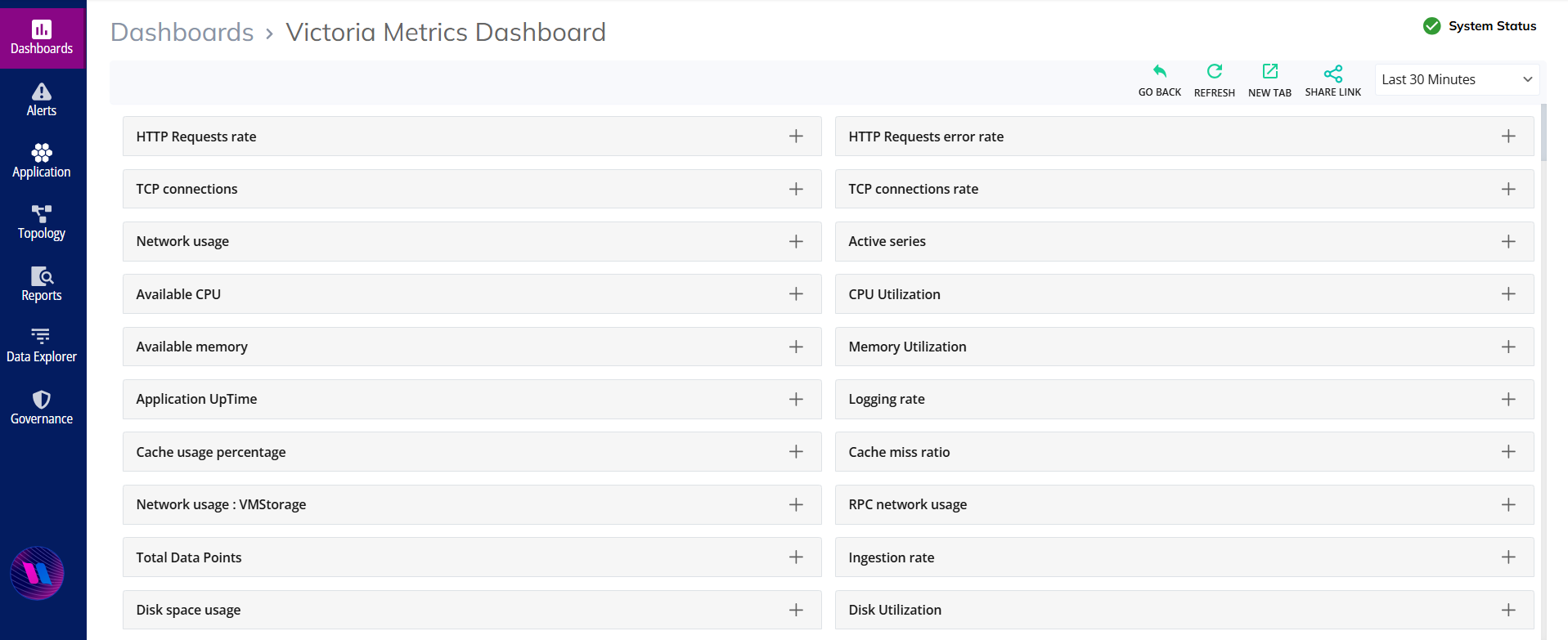This screenshot has height=640, width=1568.
Task: Open the Topology sidebar section
Action: (42, 222)
